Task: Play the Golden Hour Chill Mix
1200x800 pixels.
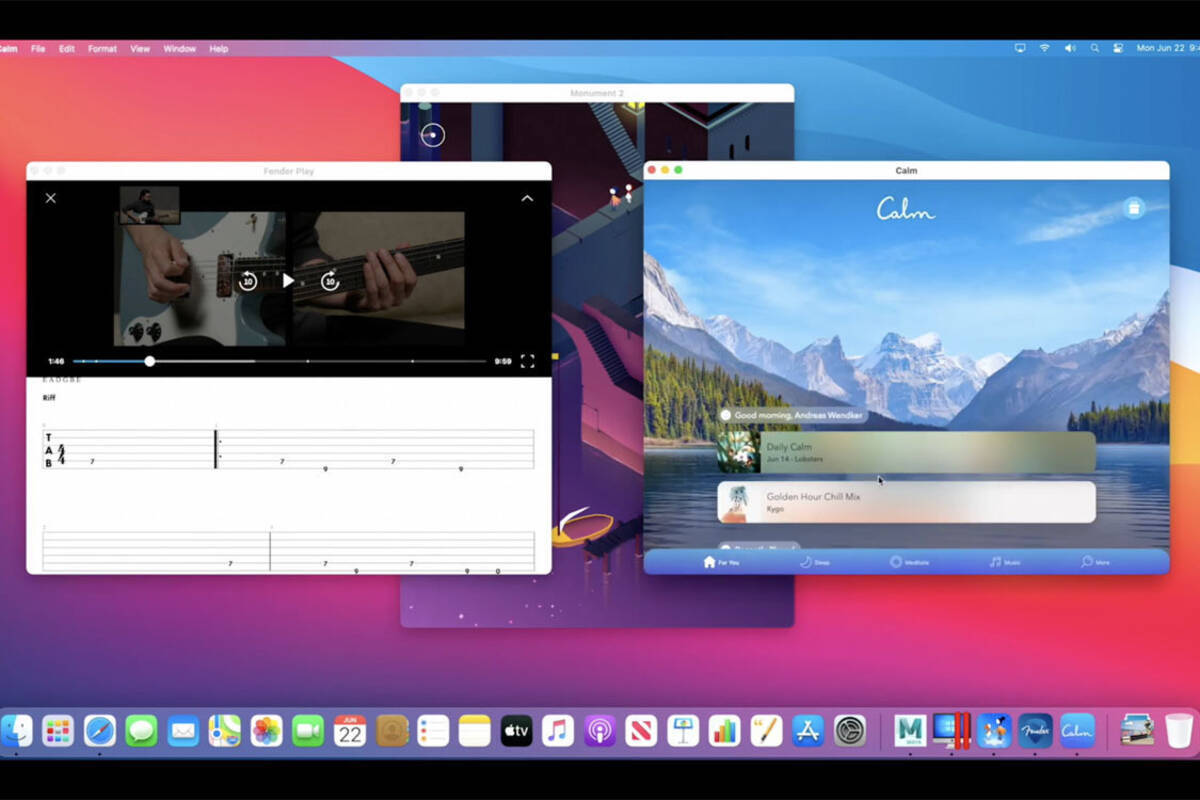Action: coord(906,502)
